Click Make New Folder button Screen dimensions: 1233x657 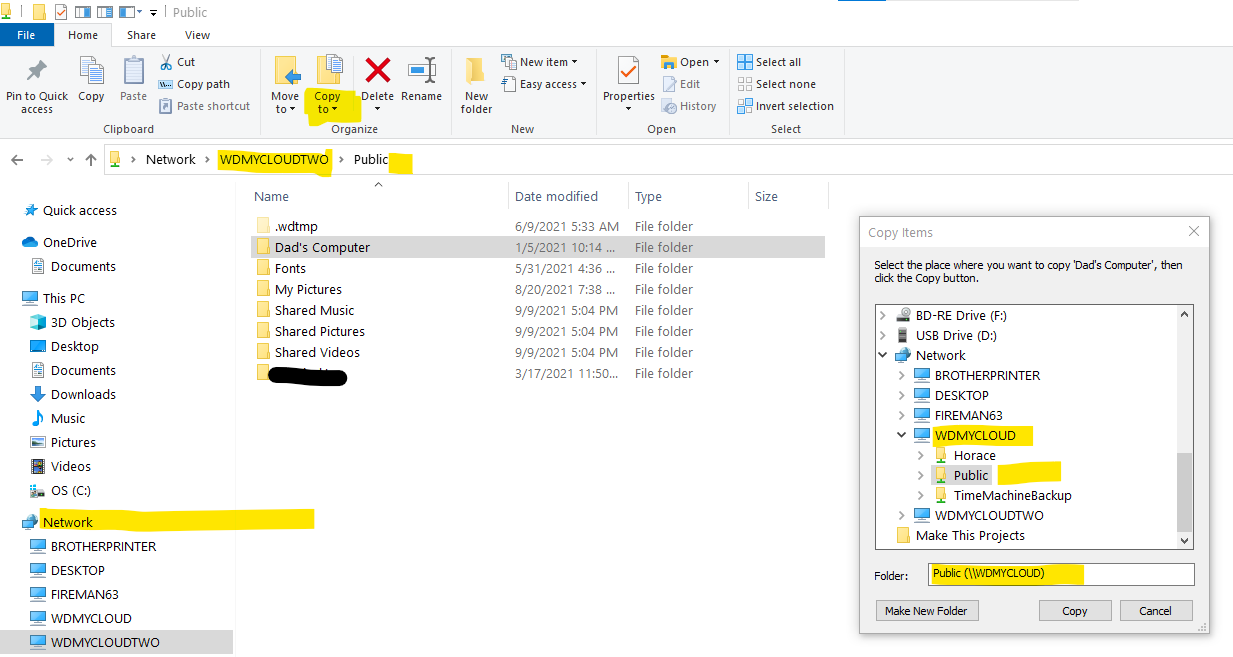coord(926,611)
